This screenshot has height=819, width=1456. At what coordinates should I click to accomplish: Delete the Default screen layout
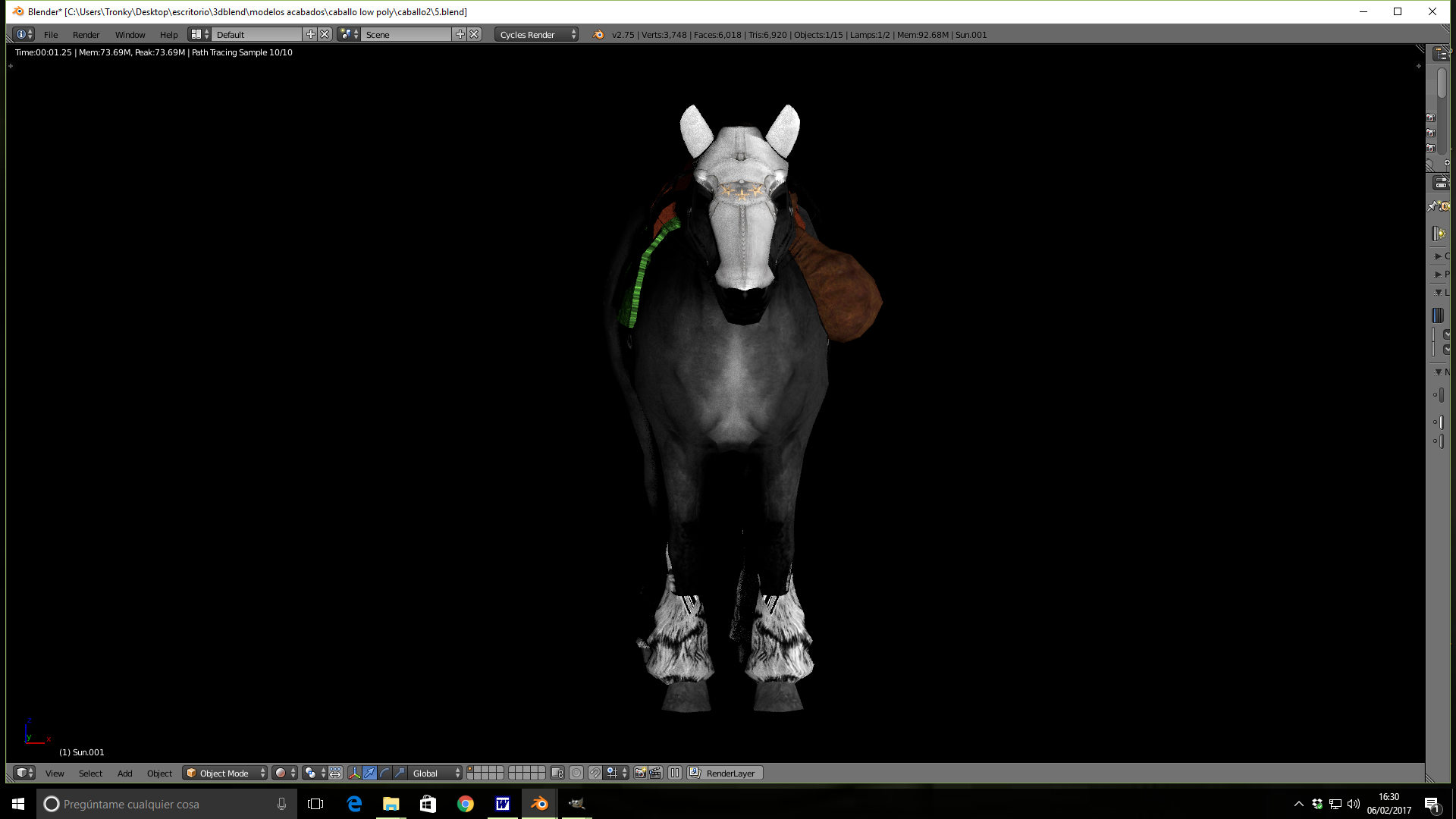click(x=325, y=34)
